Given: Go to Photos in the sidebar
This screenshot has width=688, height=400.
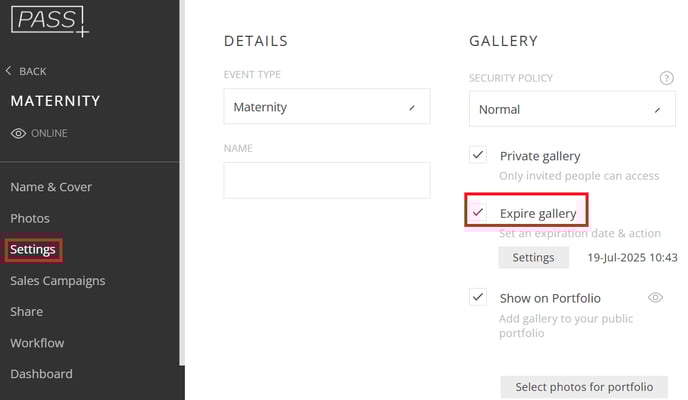Looking at the screenshot, I should pyautogui.click(x=30, y=218).
